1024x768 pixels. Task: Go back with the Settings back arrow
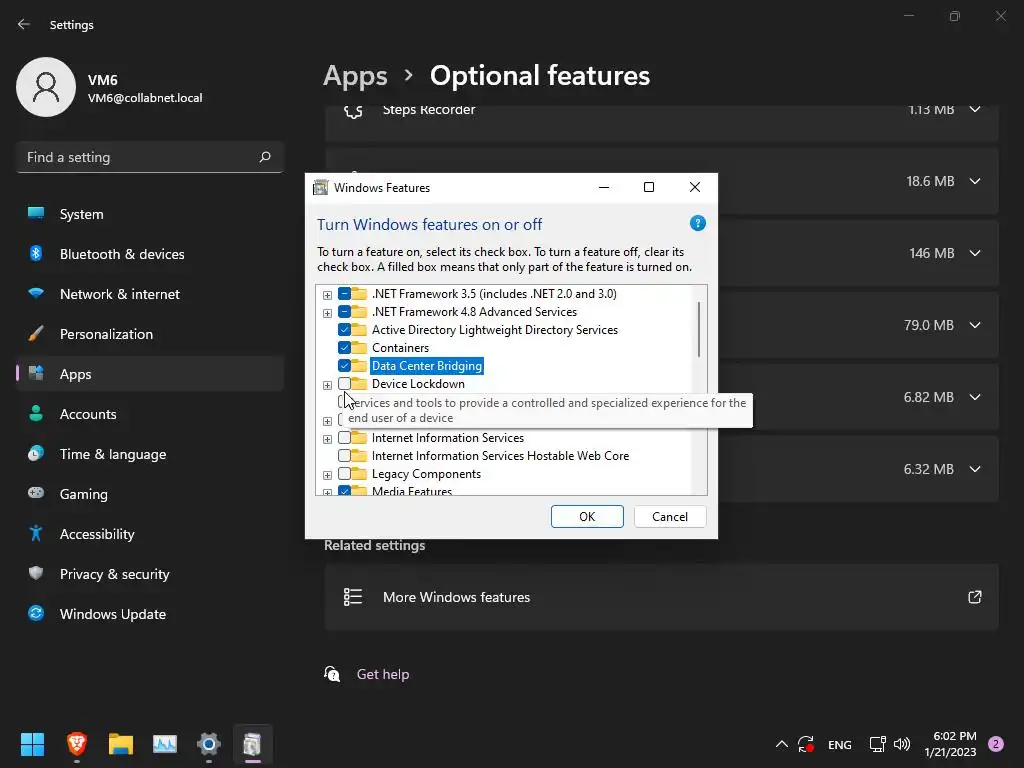point(24,24)
